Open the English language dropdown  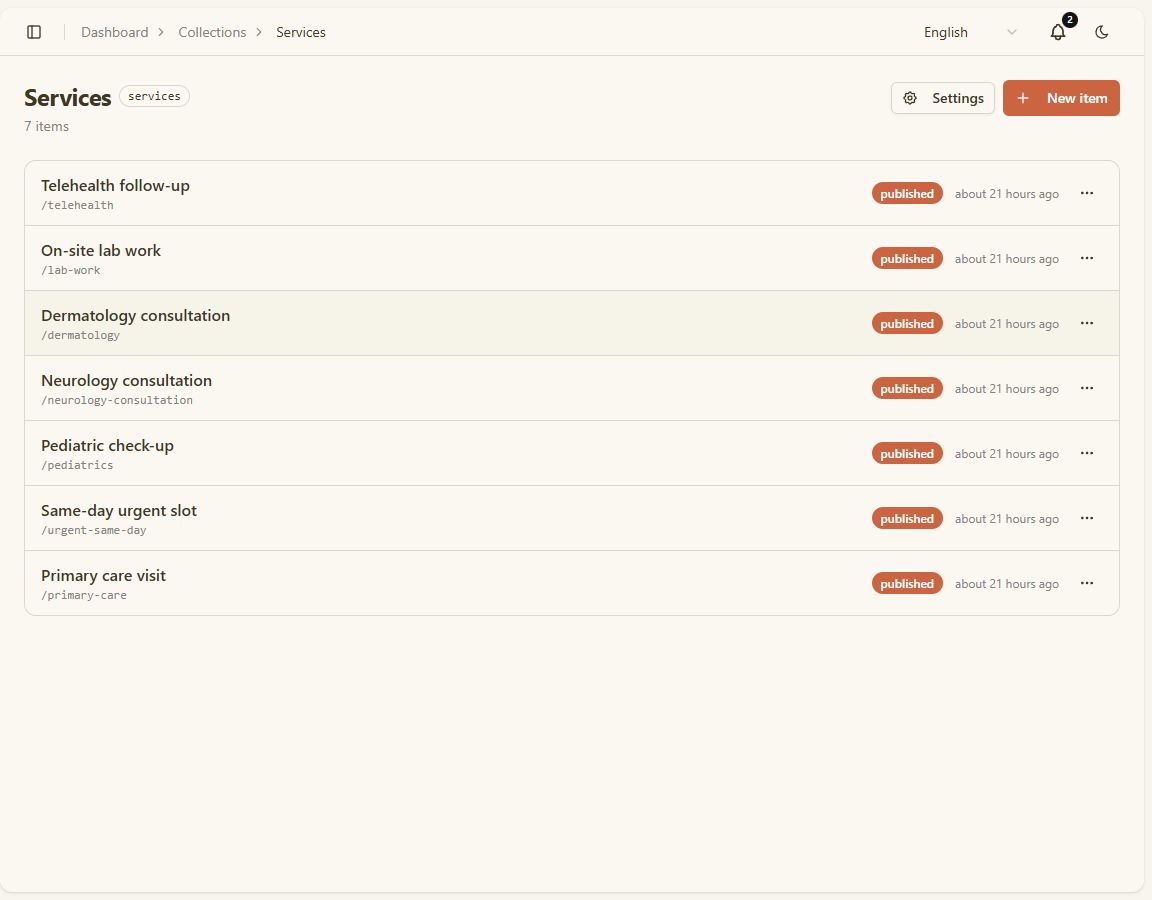[970, 32]
